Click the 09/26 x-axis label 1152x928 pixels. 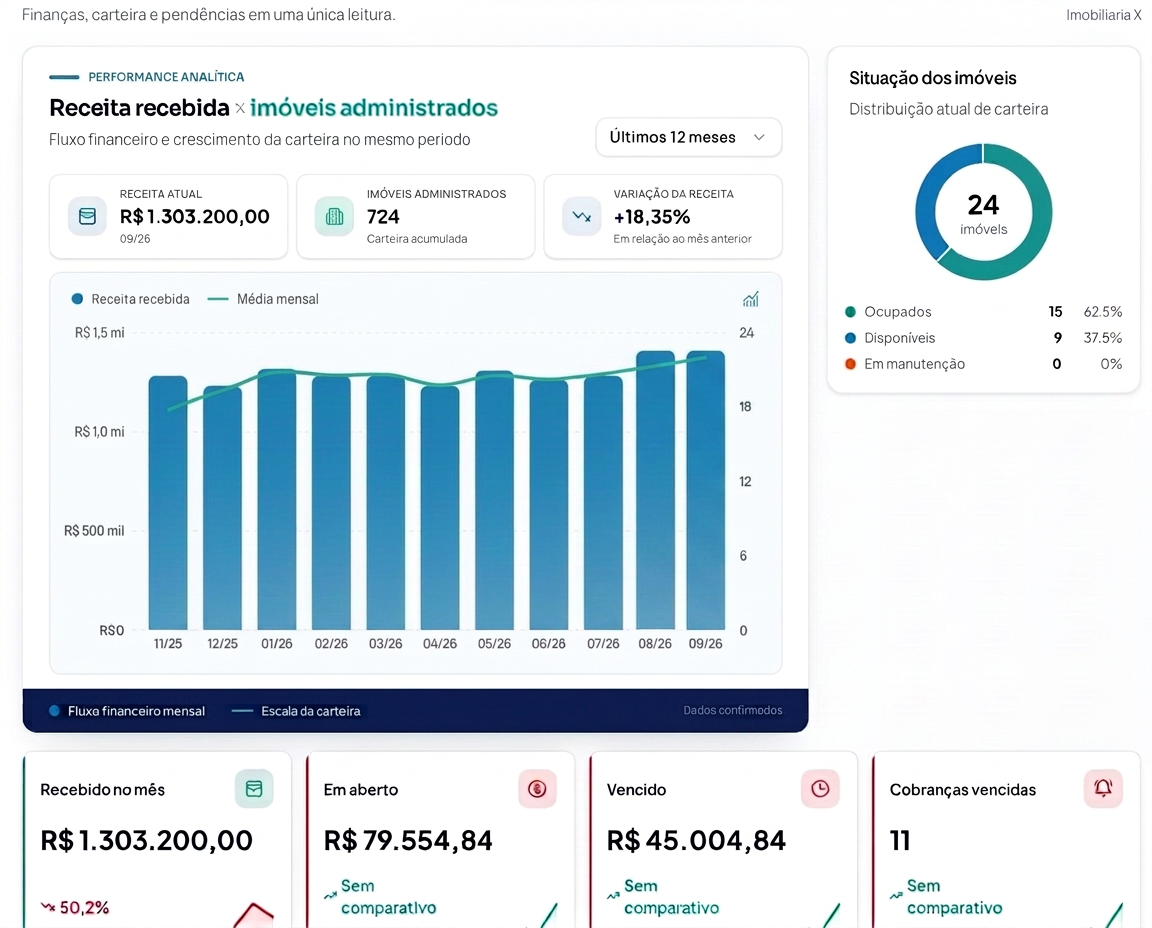click(x=705, y=644)
